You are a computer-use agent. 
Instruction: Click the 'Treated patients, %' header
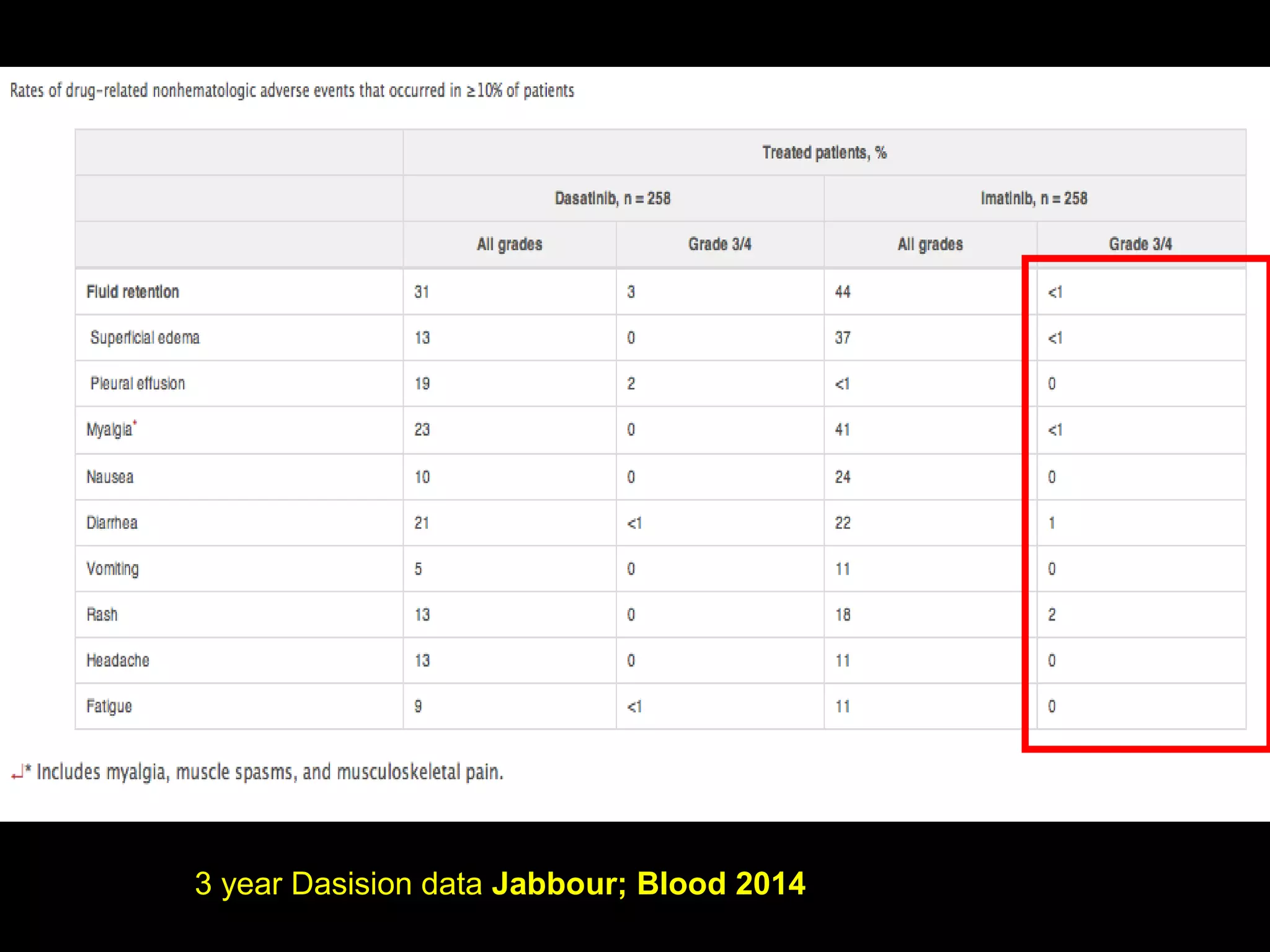pos(825,152)
